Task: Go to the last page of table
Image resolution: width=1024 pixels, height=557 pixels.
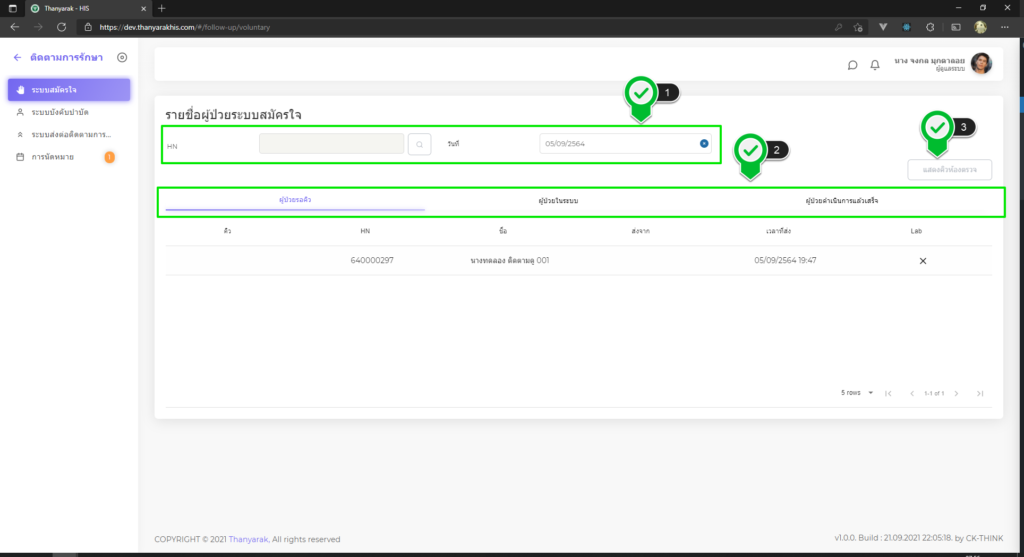Action: tap(980, 393)
